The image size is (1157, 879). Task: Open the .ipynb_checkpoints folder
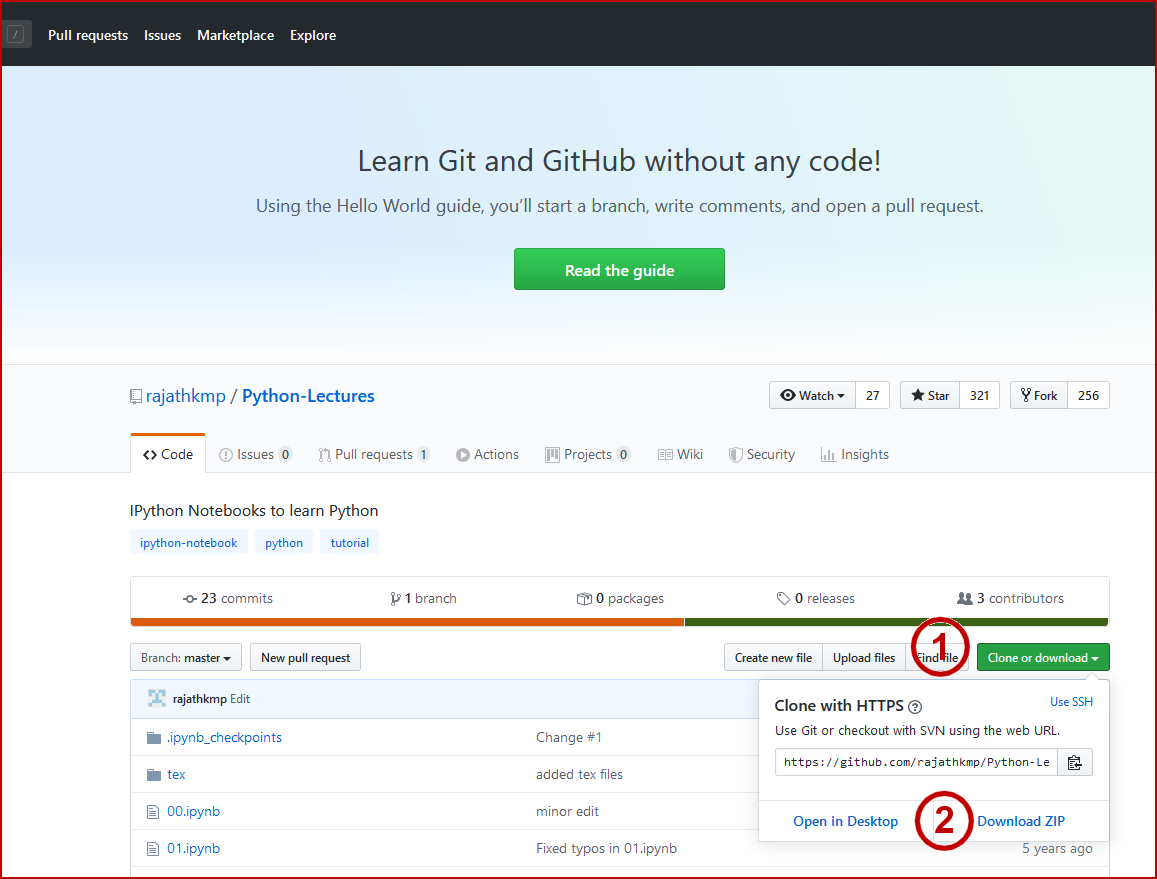pos(224,737)
